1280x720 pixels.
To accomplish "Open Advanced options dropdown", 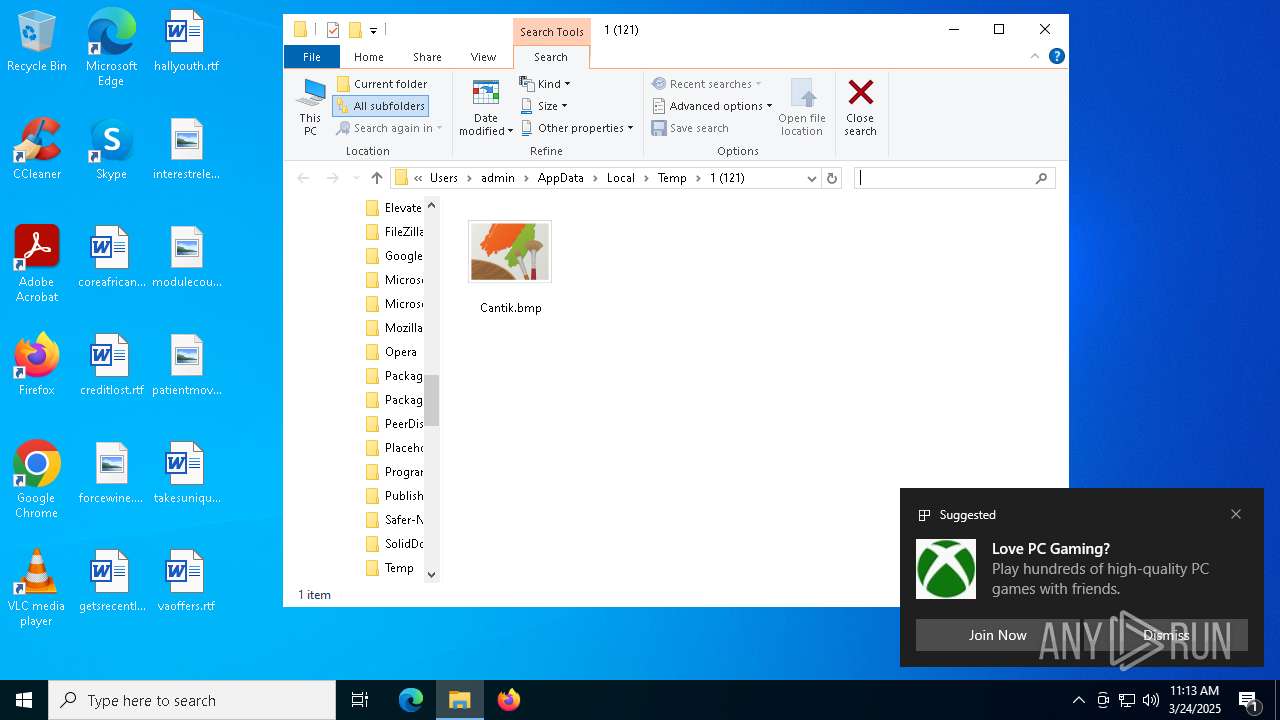I will pos(712,106).
